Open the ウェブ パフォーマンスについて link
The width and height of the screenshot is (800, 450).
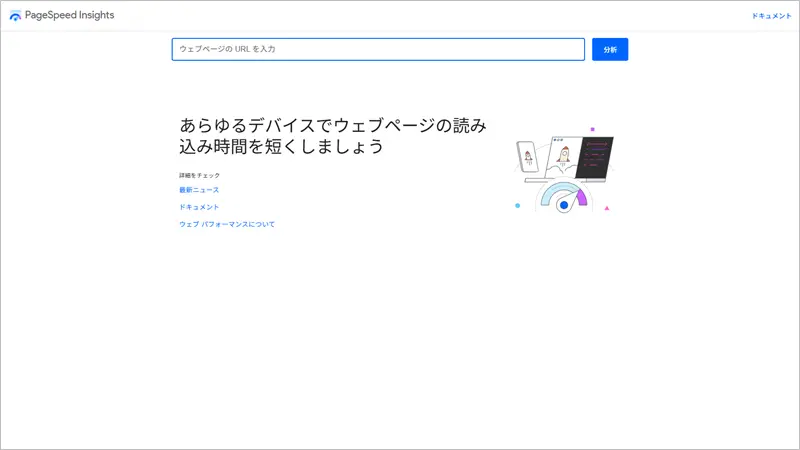pyautogui.click(x=227, y=224)
